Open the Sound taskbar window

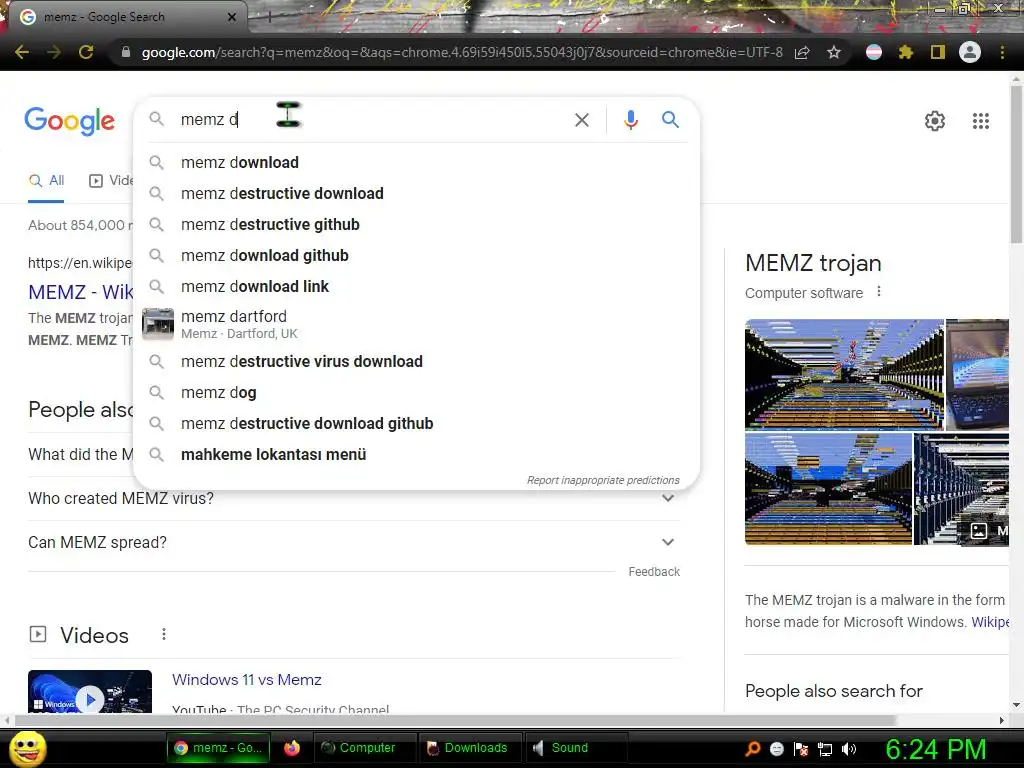(577, 748)
